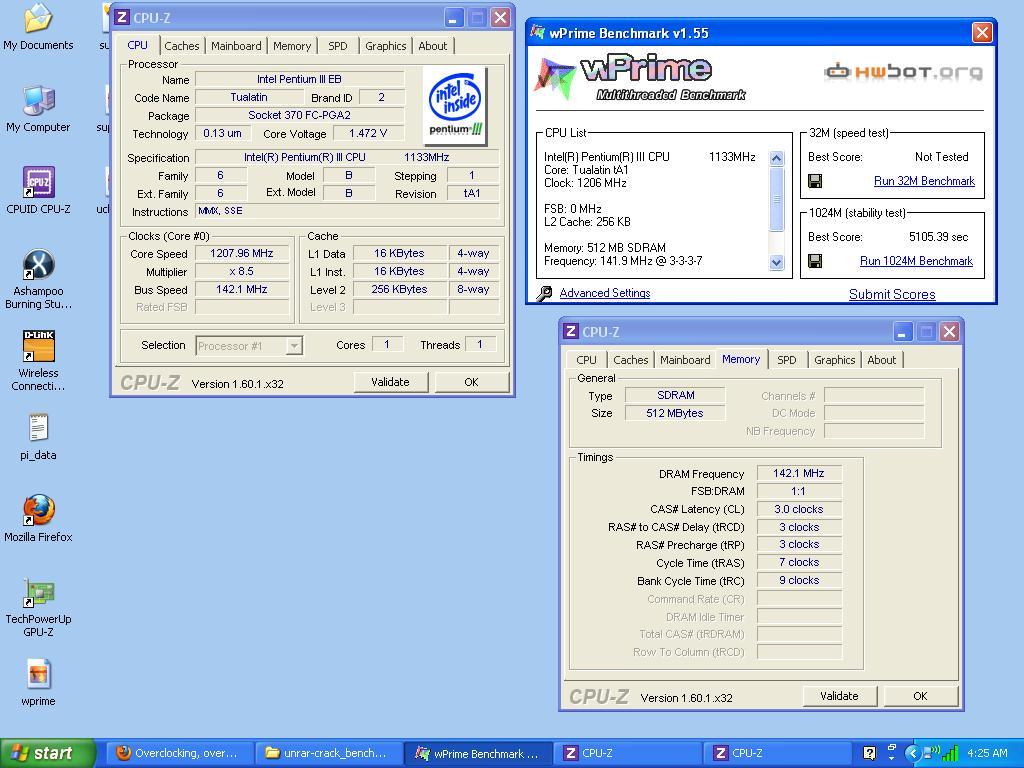This screenshot has width=1024, height=768.
Task: Open SPD tab in lower CPU-Z window
Action: (x=787, y=360)
